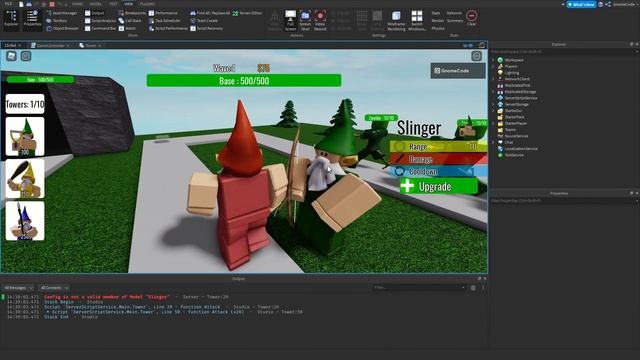Open Find All / Replace All

pyautogui.click(x=210, y=13)
